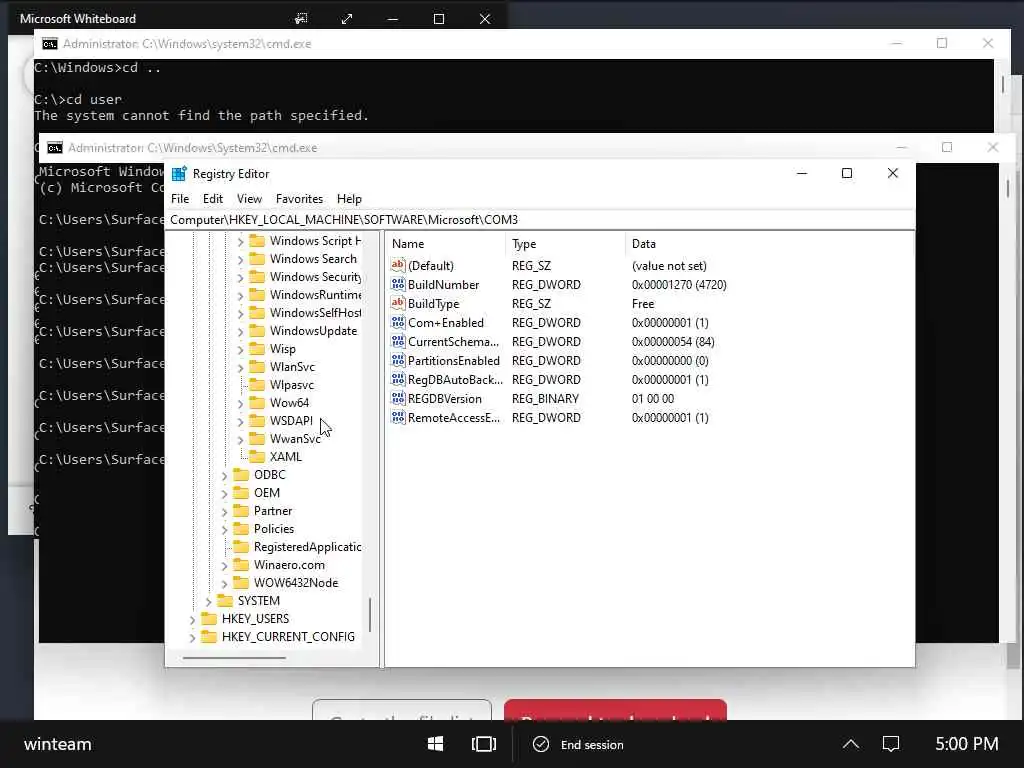The width and height of the screenshot is (1024, 768).
Task: Select data value '01 00 00'
Action: (652, 398)
